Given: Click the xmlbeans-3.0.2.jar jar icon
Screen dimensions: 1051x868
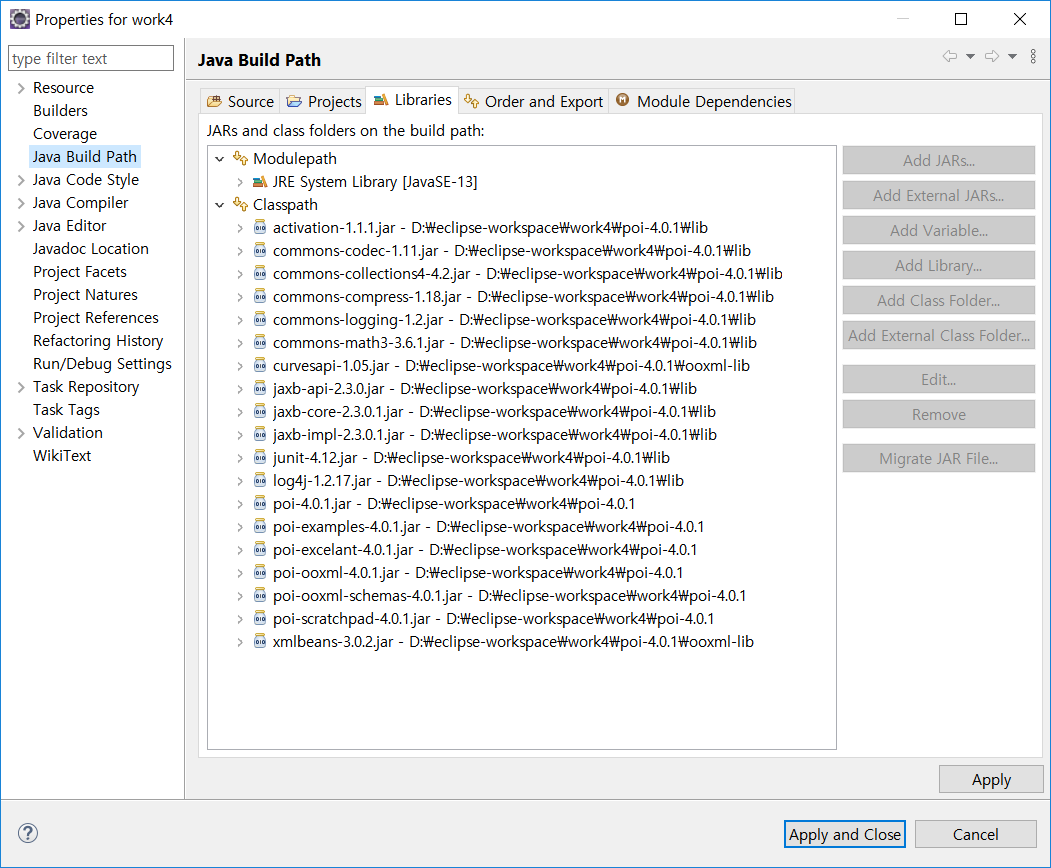Looking at the screenshot, I should (x=260, y=641).
